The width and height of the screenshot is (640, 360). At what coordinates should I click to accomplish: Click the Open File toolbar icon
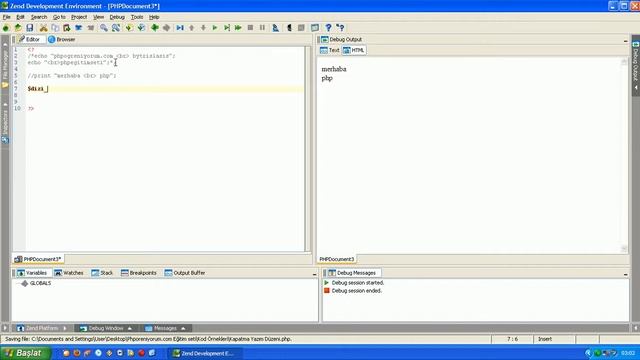pyautogui.click(x=18, y=28)
